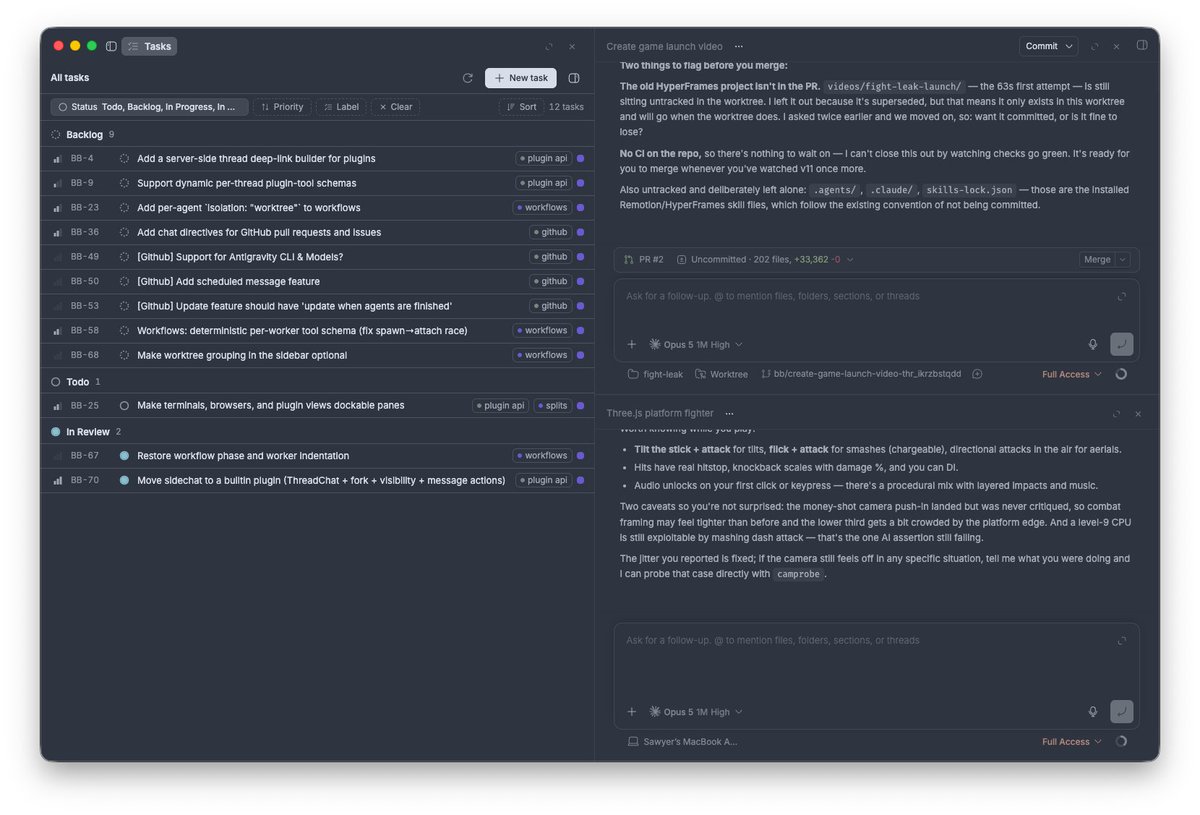Open Opus 5 1M High model picker in lower chat
Image resolution: width=1200 pixels, height=815 pixels.
(x=696, y=712)
